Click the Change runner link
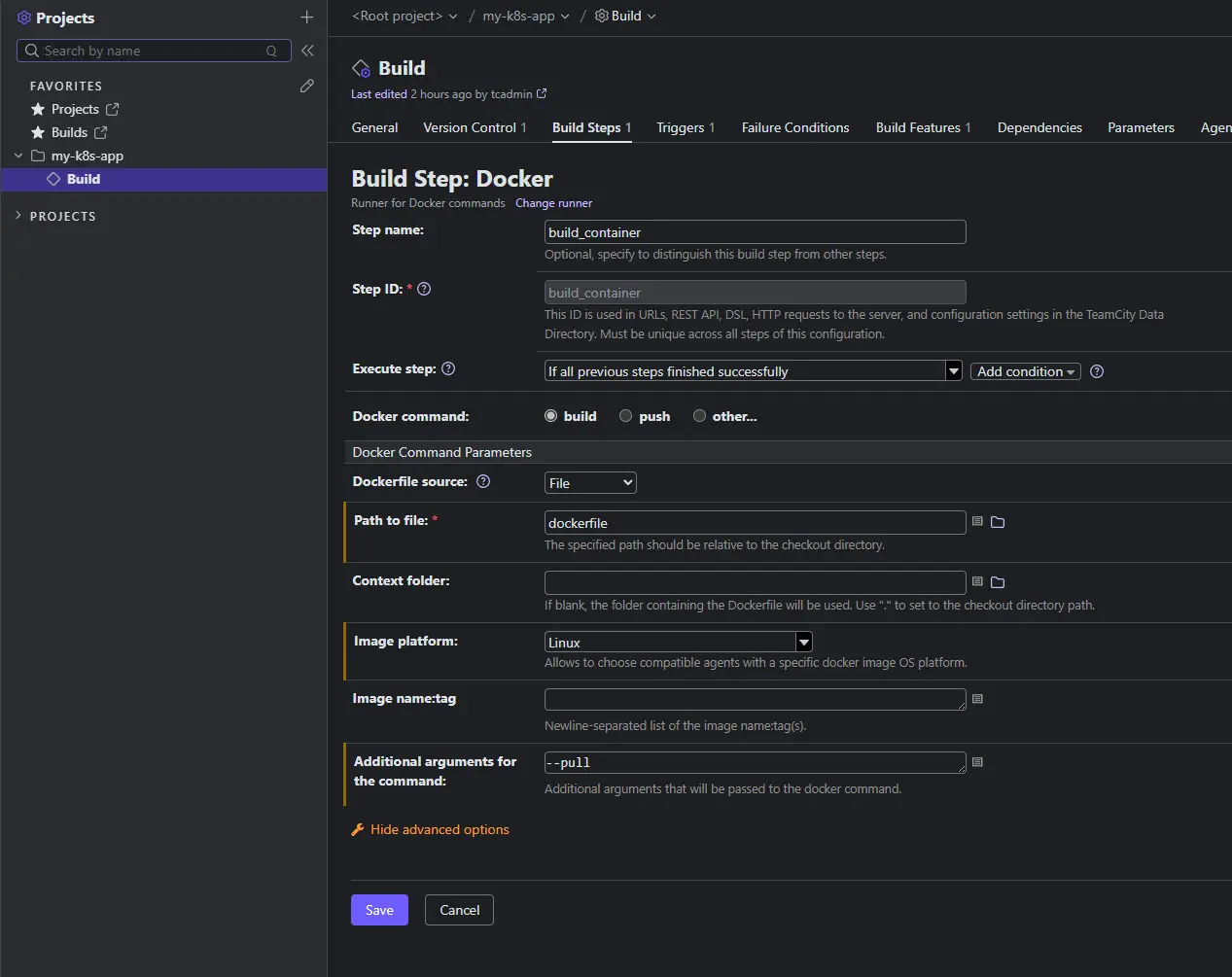1232x977 pixels. click(553, 203)
